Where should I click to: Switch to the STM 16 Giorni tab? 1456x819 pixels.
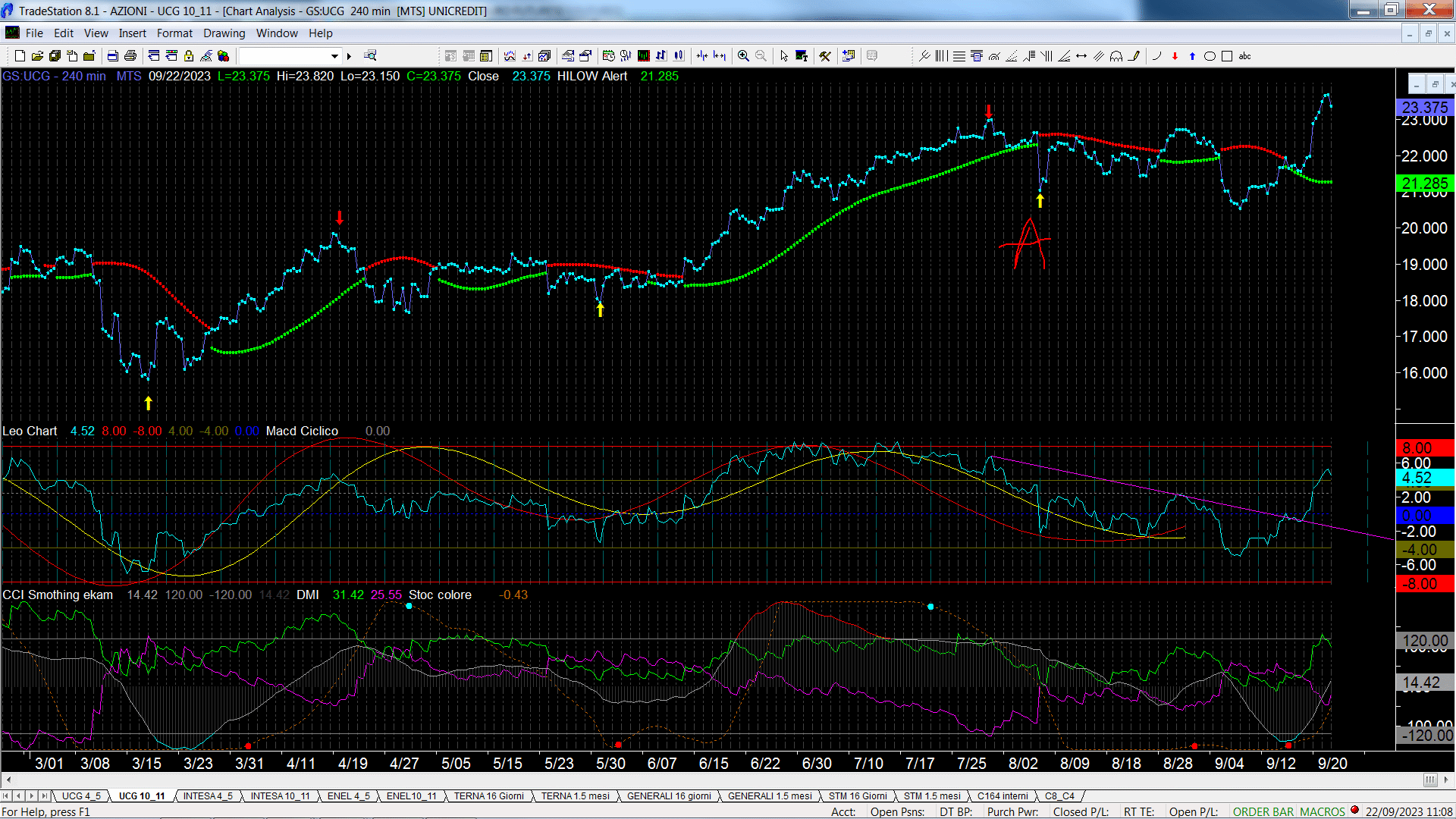[857, 796]
